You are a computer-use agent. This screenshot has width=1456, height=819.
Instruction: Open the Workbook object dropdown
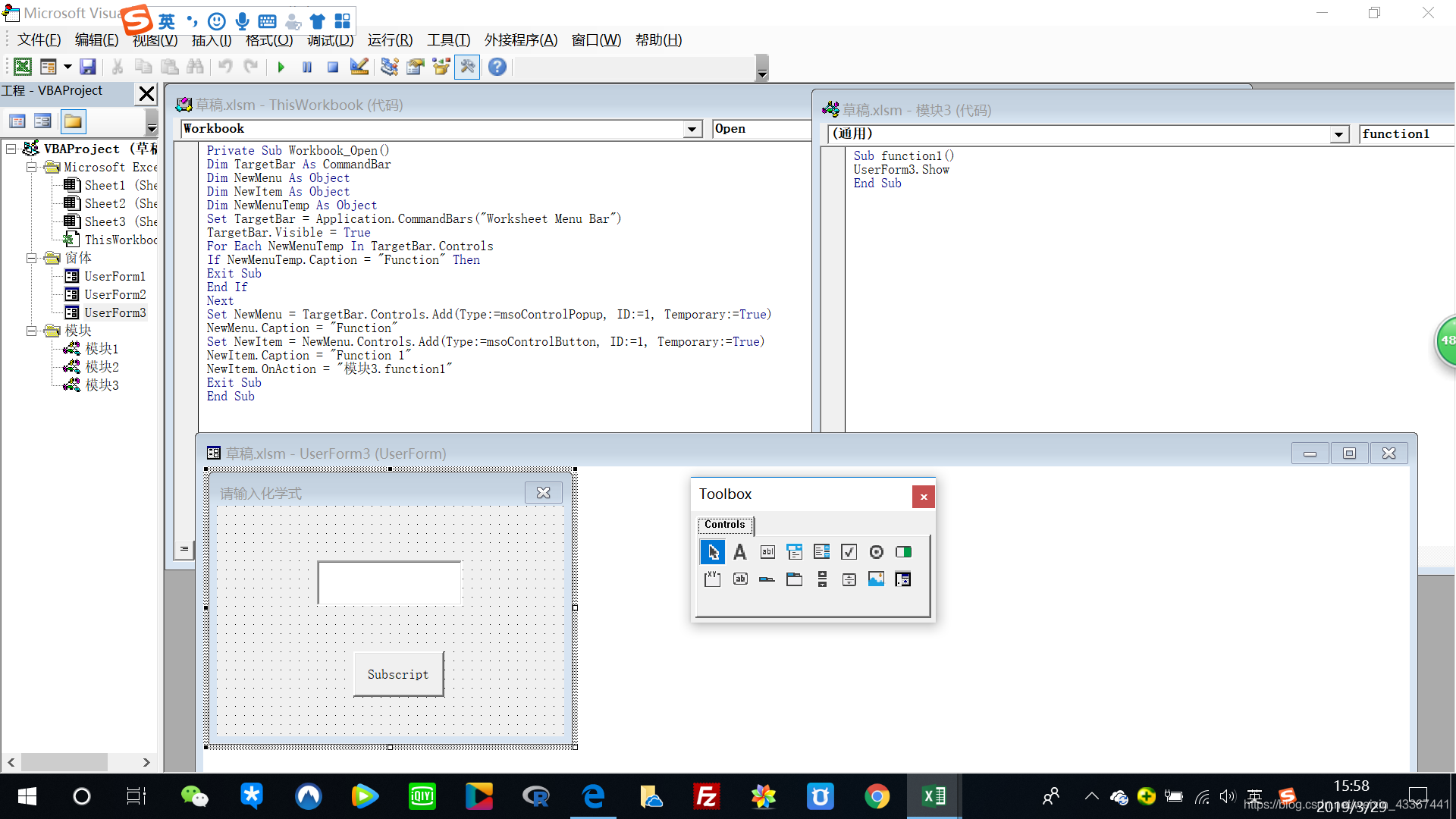tap(692, 130)
